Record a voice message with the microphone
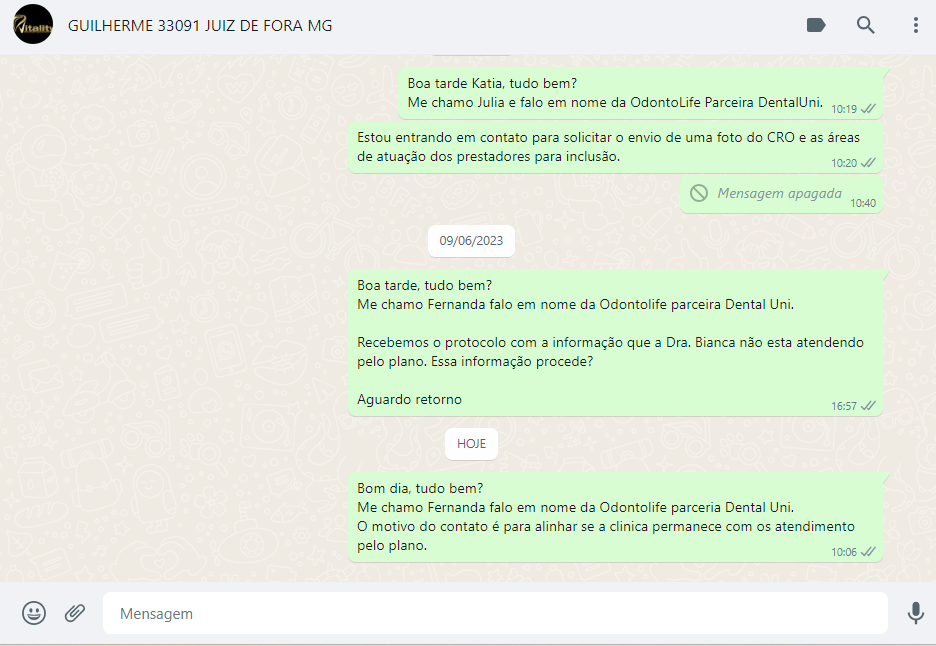The width and height of the screenshot is (936, 646). point(915,613)
